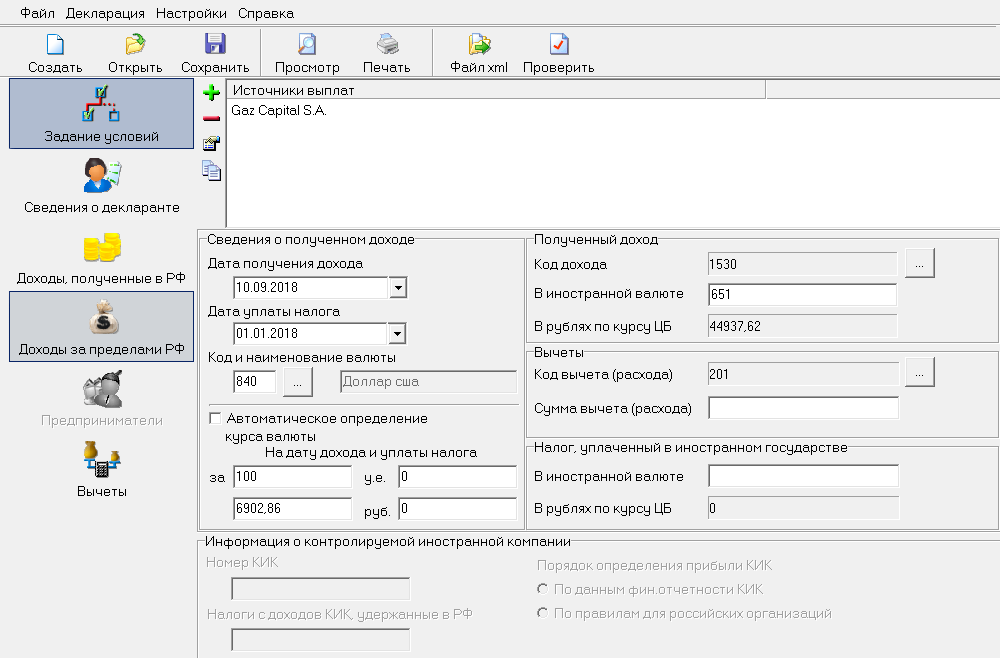1000x658 pixels.
Task: Open Доходы, полученные в РФ section
Action: click(101, 256)
